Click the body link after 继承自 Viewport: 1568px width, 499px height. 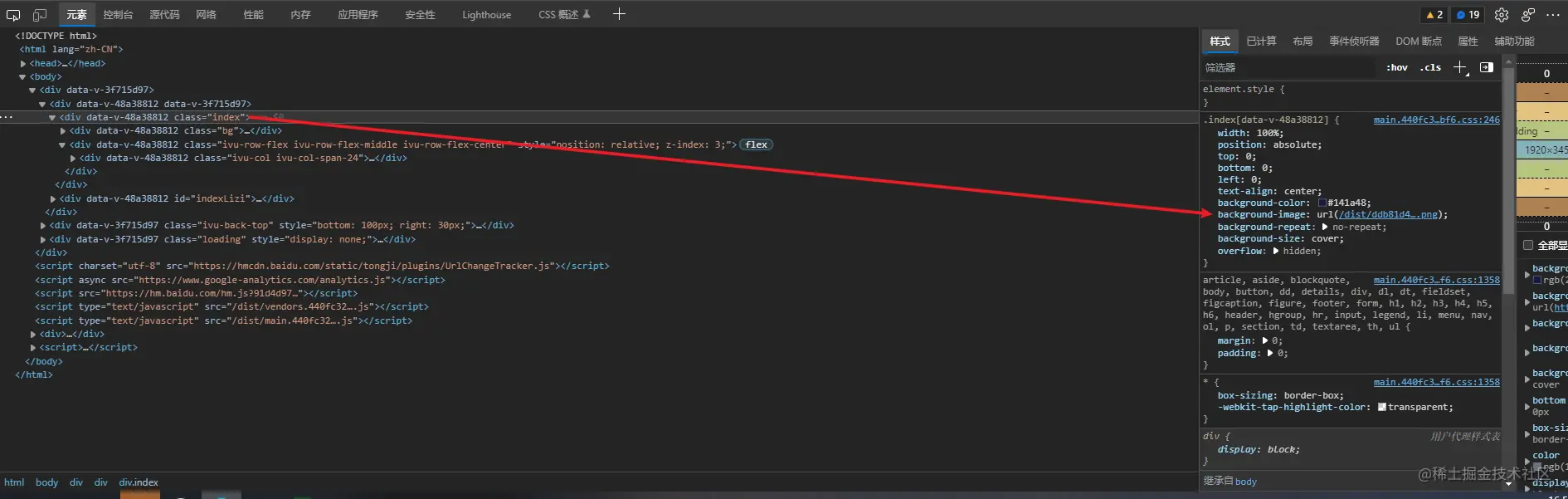point(1245,482)
